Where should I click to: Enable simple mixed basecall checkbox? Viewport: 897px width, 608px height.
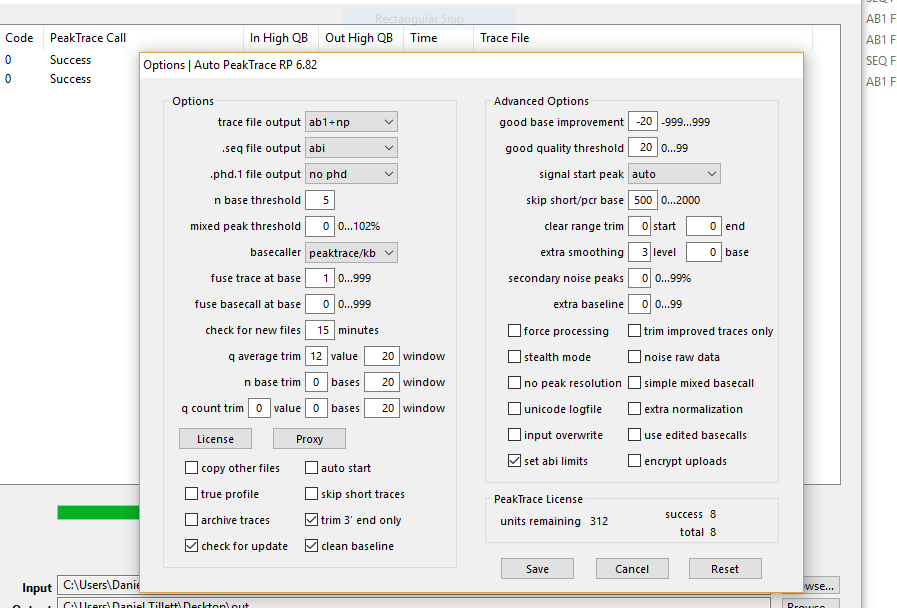(x=634, y=383)
